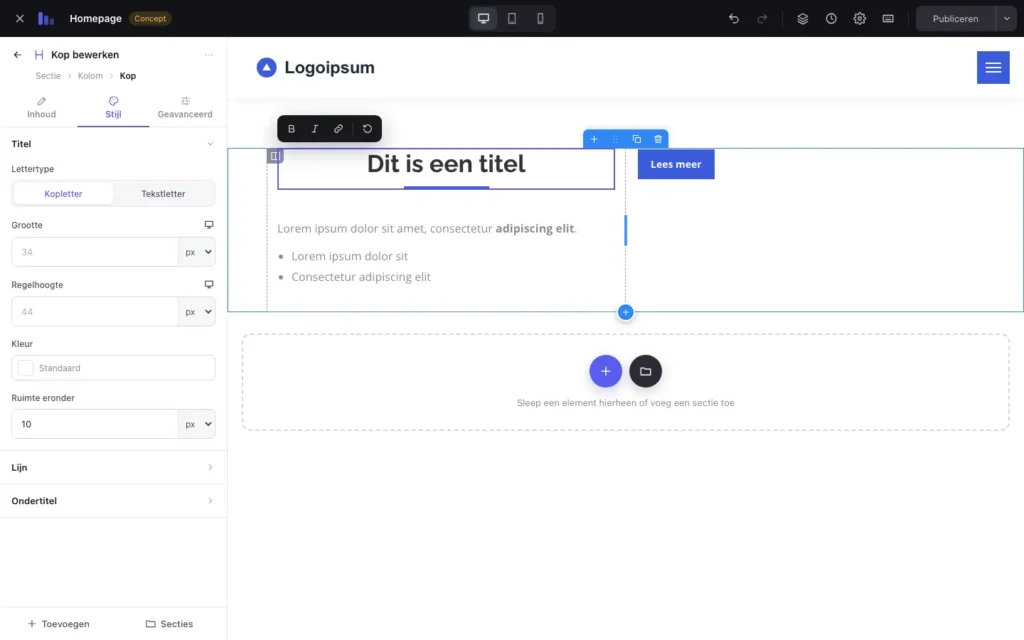Open the Kleur color swatch picker
This screenshot has height=640, width=1024.
tap(25, 368)
